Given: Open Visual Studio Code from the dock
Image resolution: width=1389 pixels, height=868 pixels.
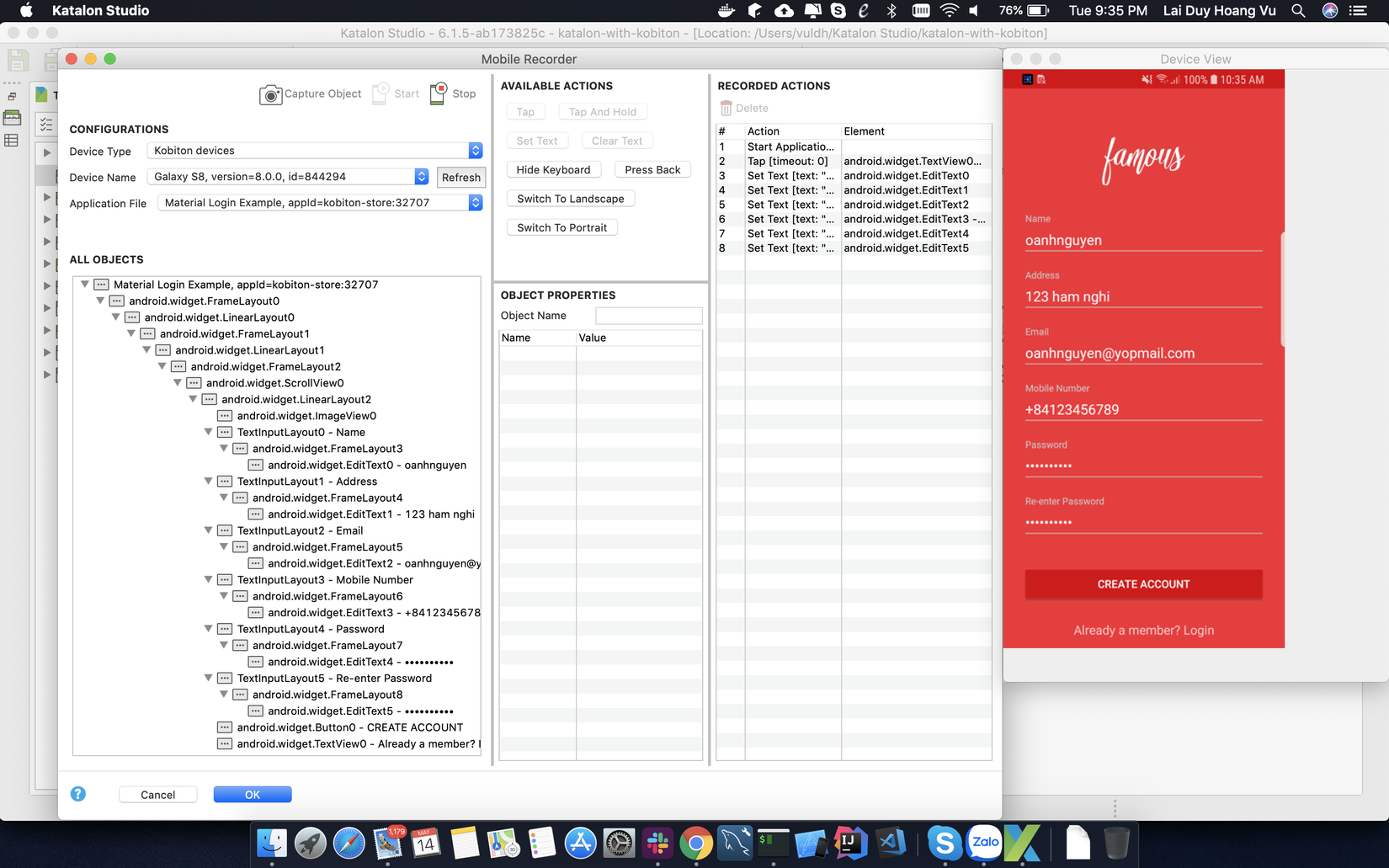Looking at the screenshot, I should click(x=890, y=843).
